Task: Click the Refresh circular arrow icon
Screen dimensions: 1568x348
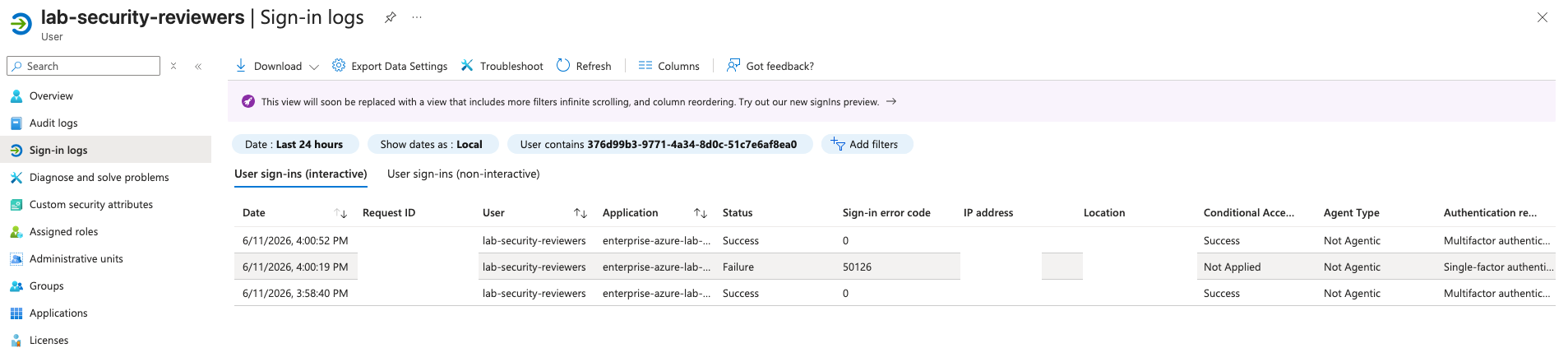Action: 563,65
